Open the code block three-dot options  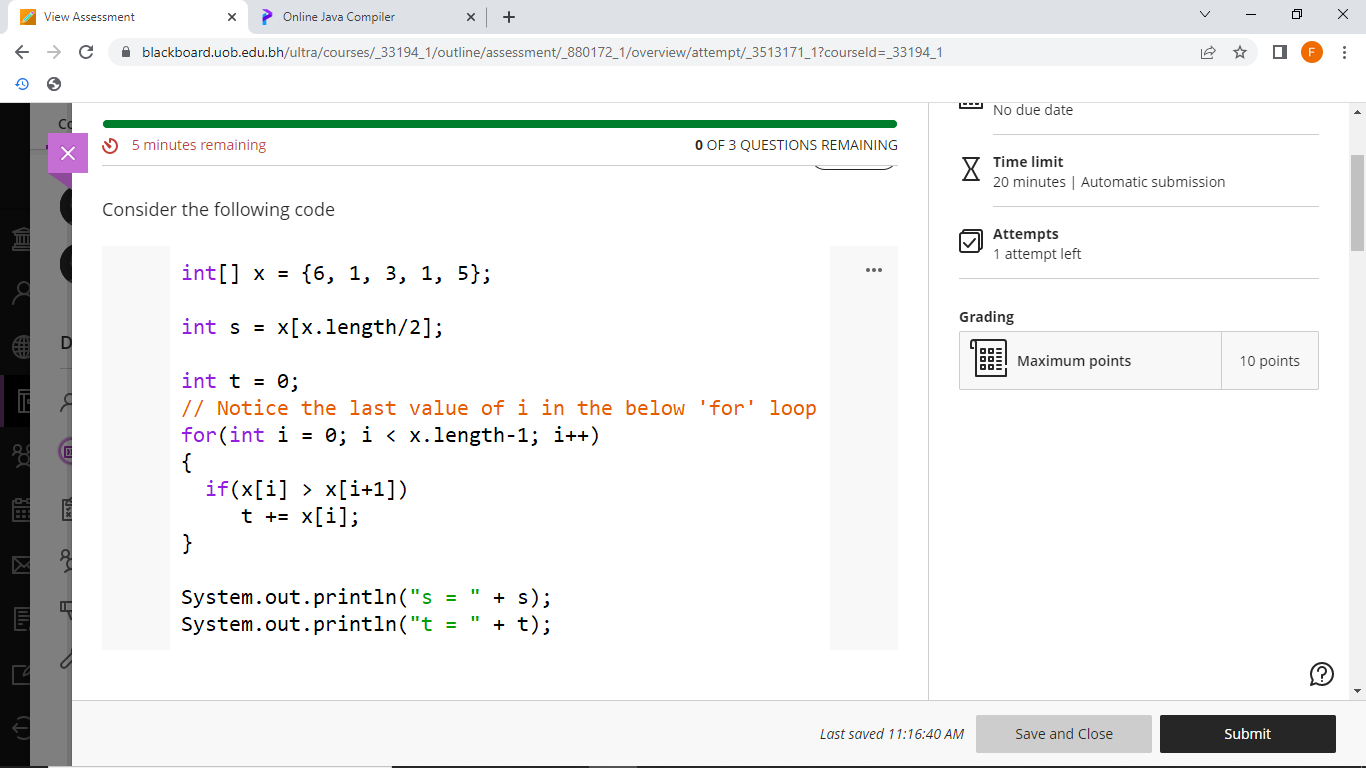(874, 270)
